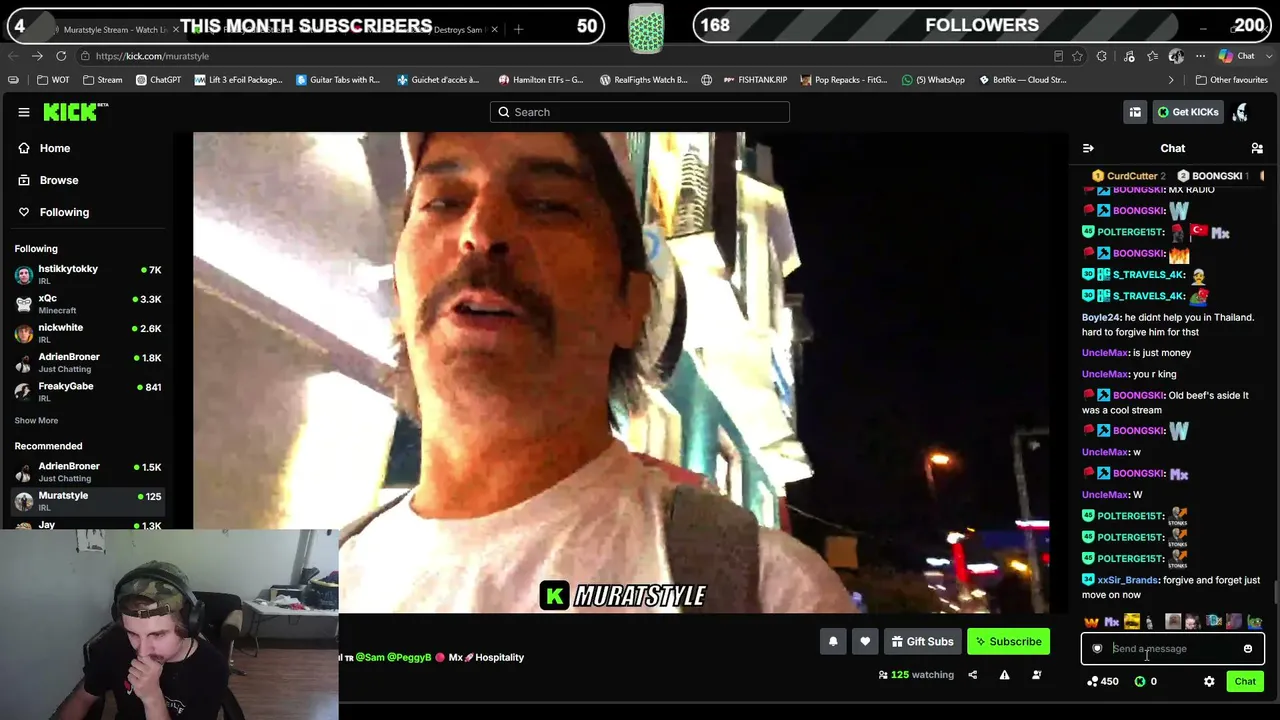Screen dimensions: 1280x720
Task: Open the user profile avatar menu
Action: [1240, 112]
